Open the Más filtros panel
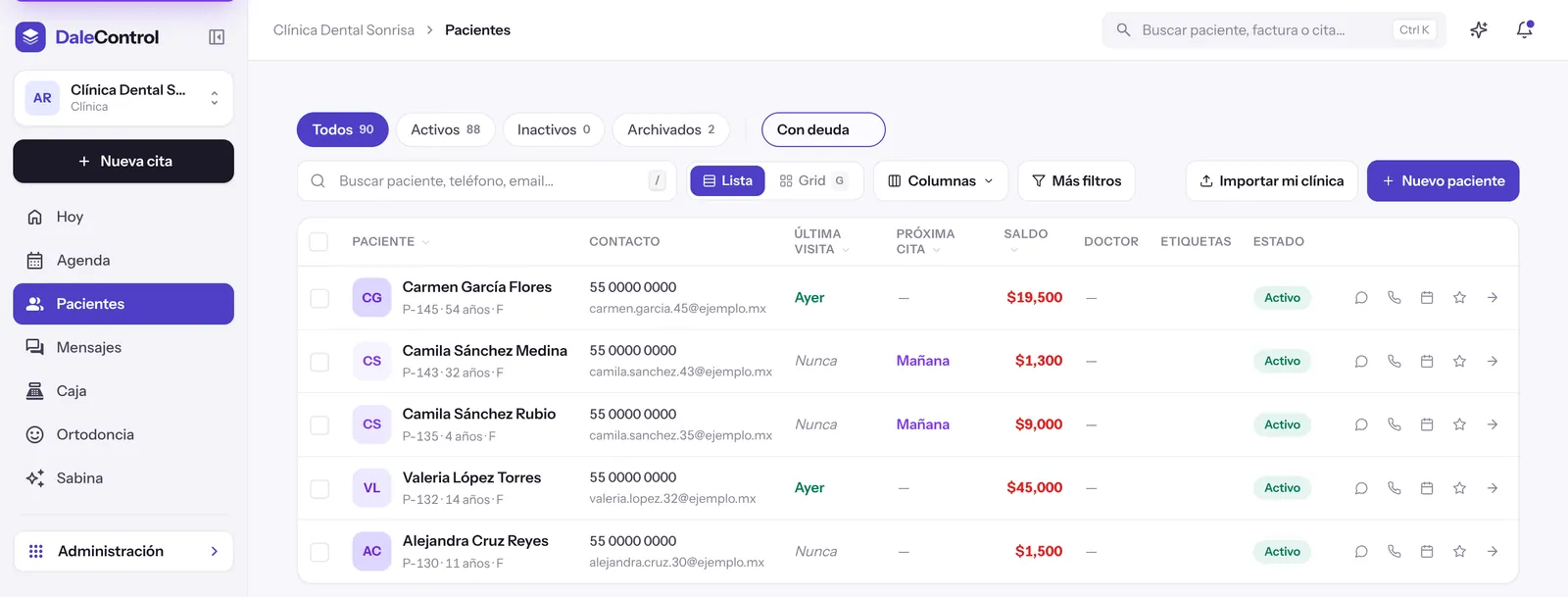The width and height of the screenshot is (1568, 597). tap(1076, 180)
